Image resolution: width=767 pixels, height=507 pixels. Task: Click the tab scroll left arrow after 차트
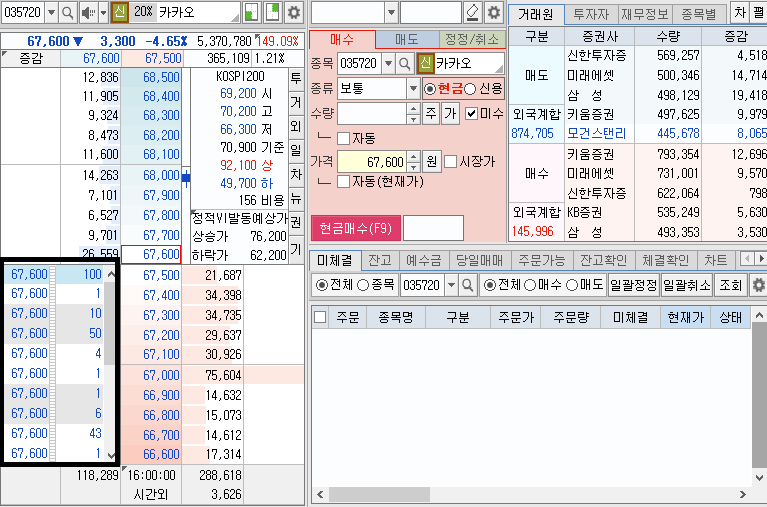coord(746,259)
